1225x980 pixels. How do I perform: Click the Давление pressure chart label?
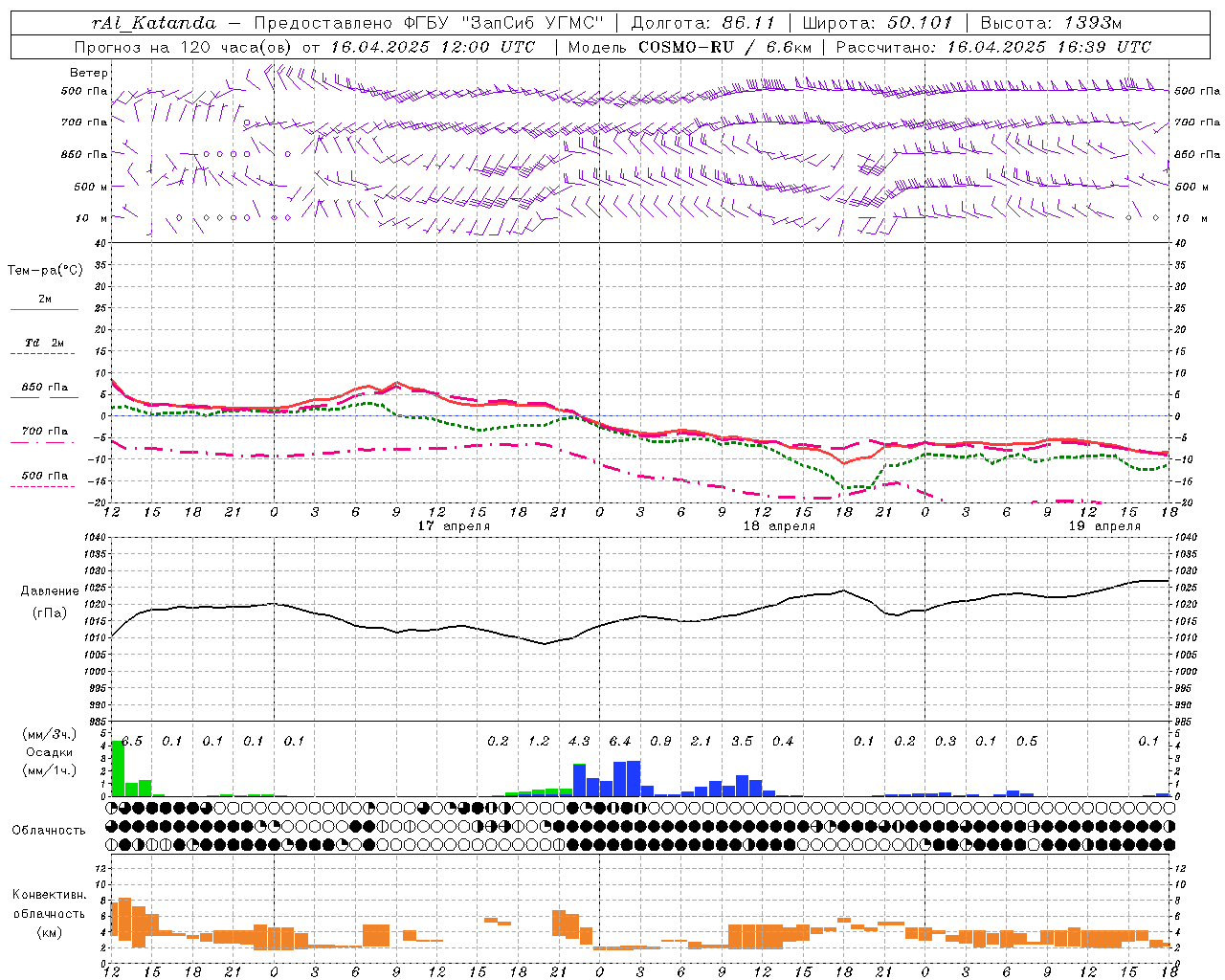(50, 591)
